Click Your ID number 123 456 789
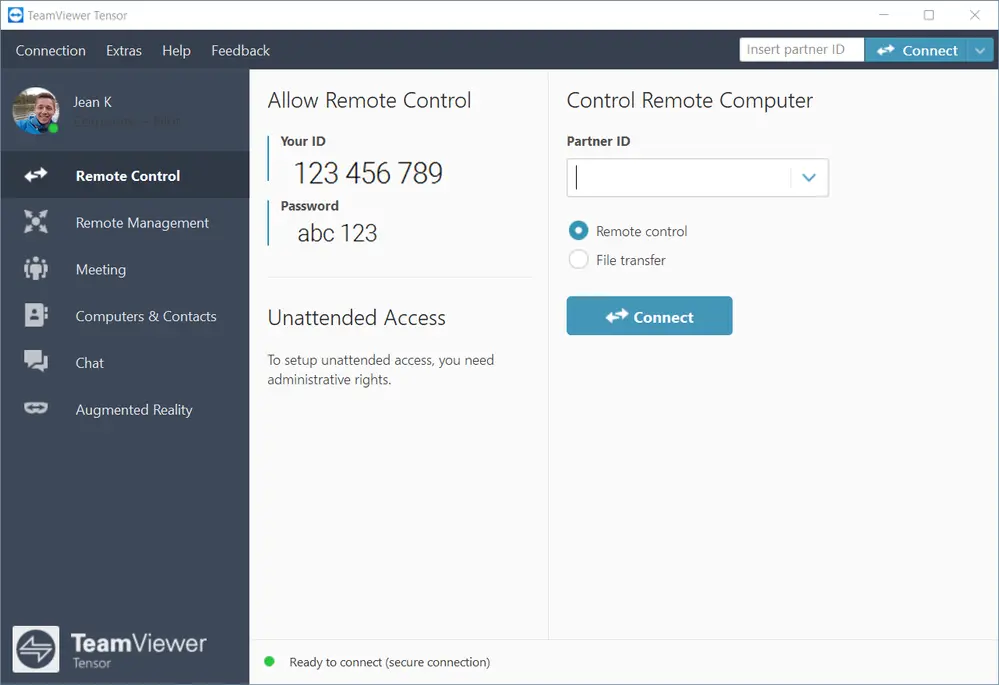Viewport: 999px width, 685px height. [368, 173]
